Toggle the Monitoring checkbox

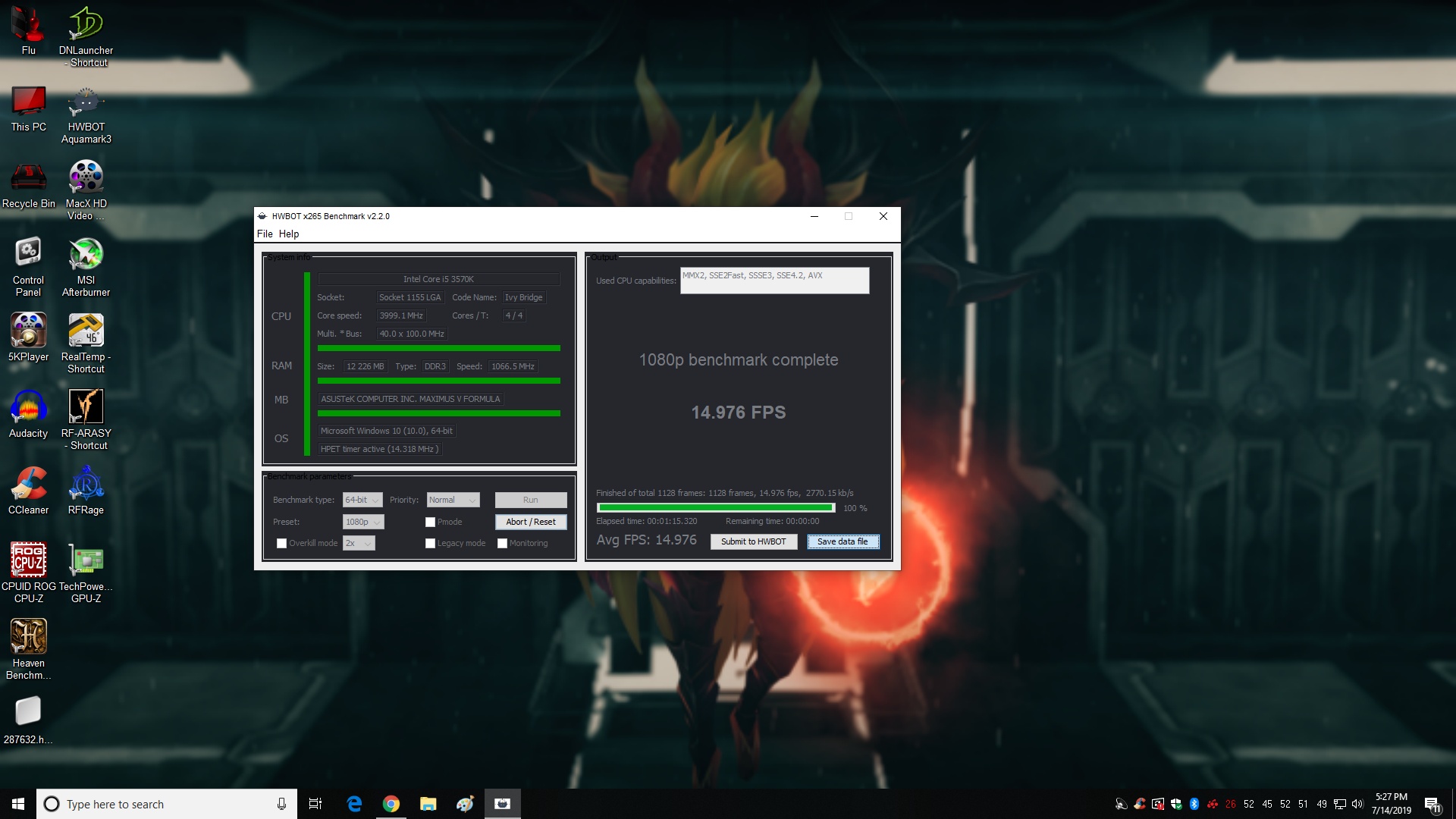point(503,543)
